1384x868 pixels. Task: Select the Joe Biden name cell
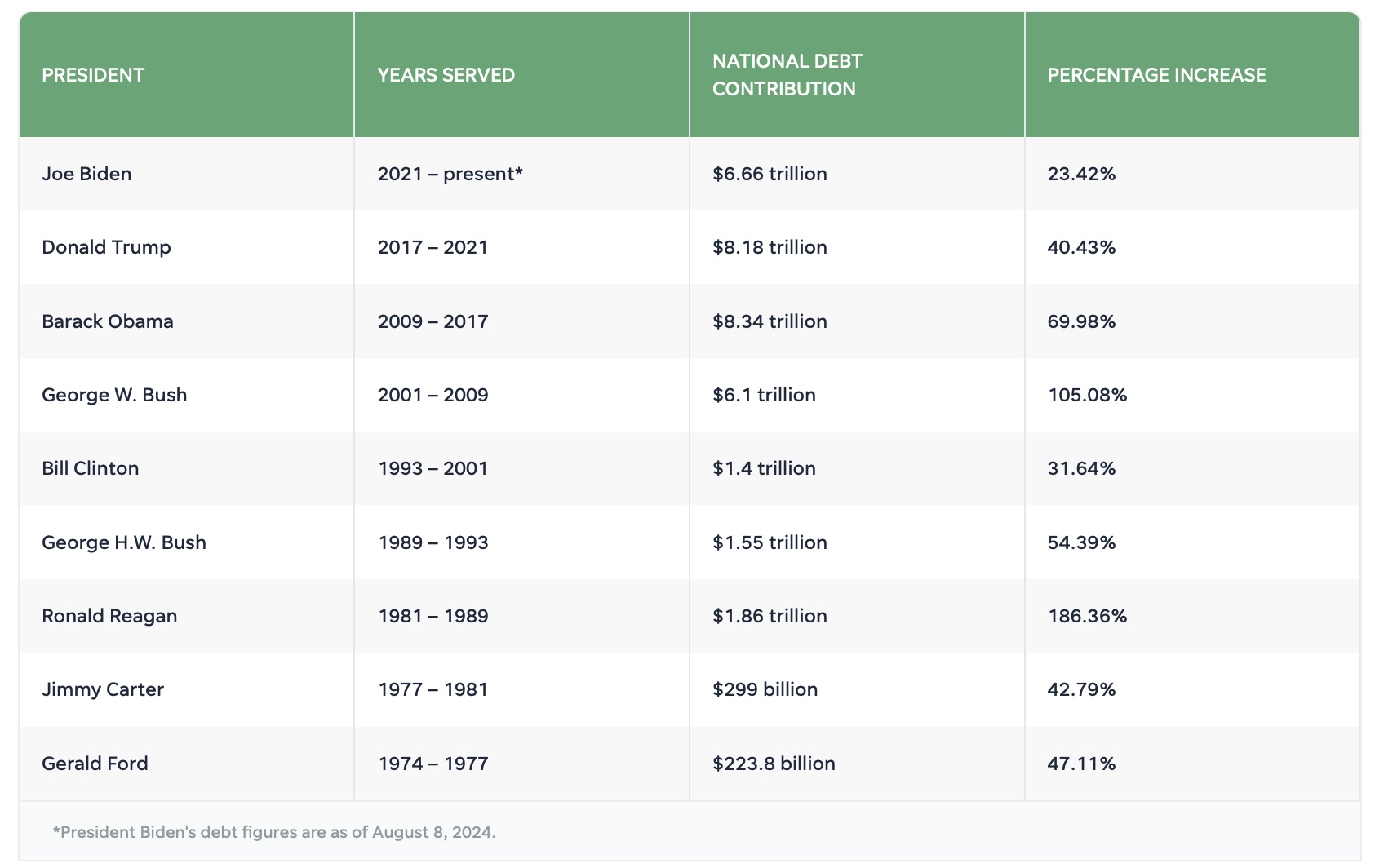[86, 174]
